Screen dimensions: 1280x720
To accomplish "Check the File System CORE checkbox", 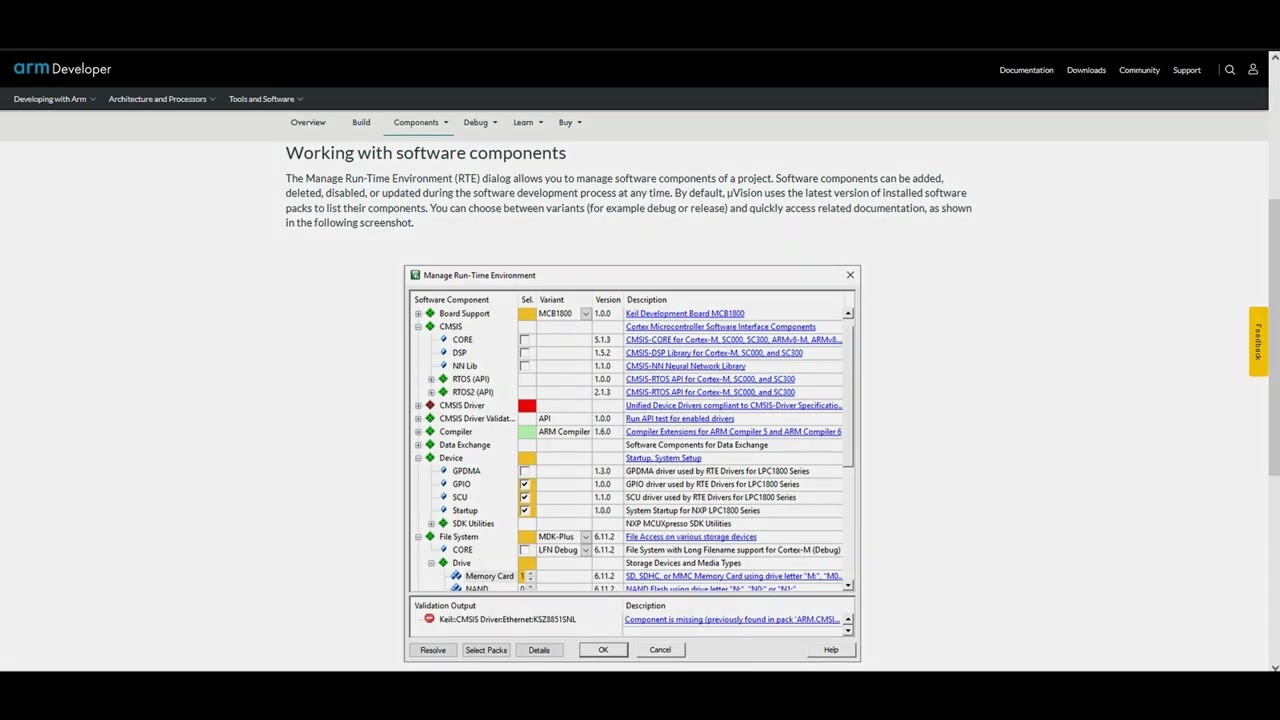I will point(524,550).
